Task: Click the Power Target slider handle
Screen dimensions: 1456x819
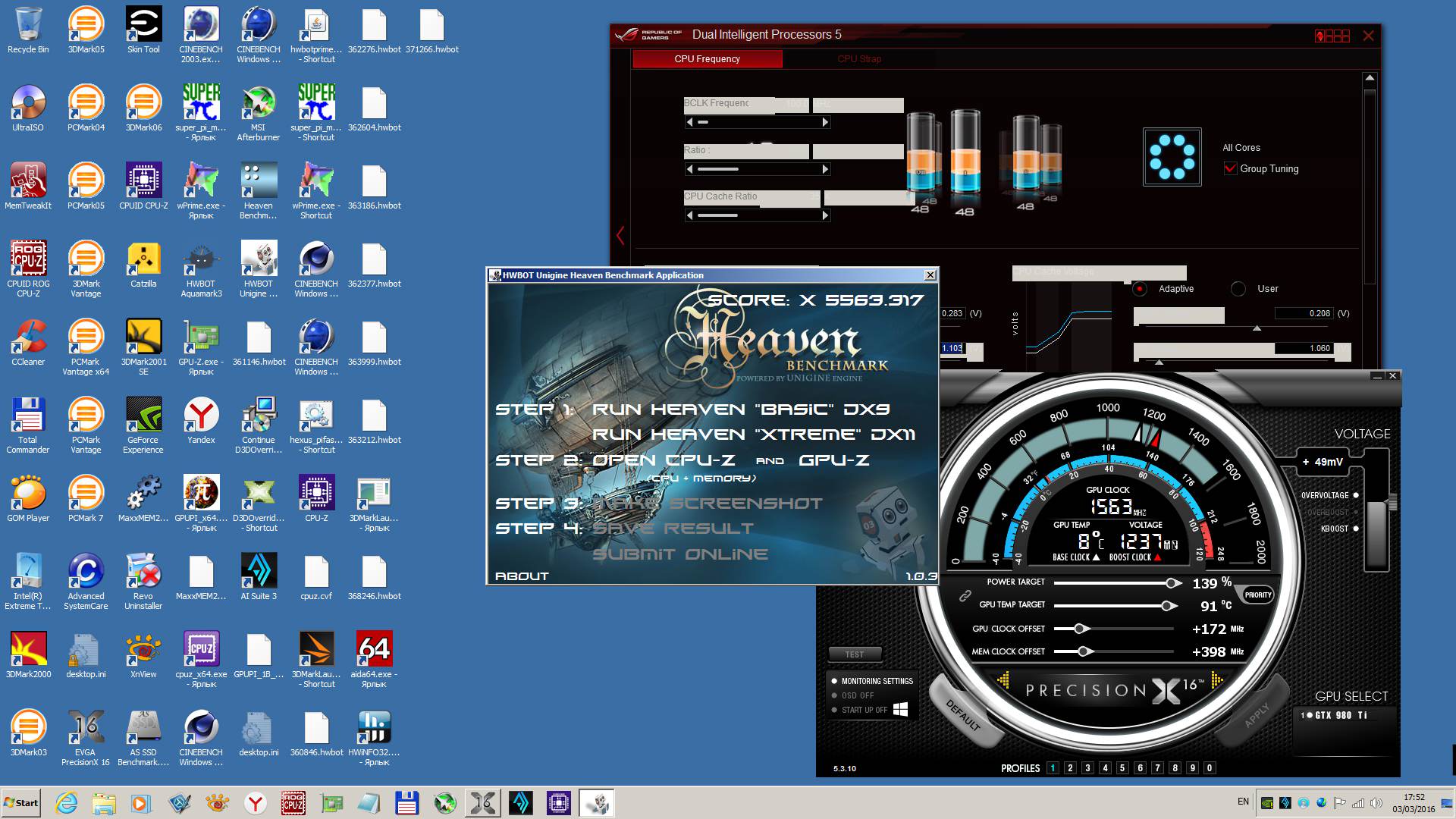Action: click(x=1172, y=583)
